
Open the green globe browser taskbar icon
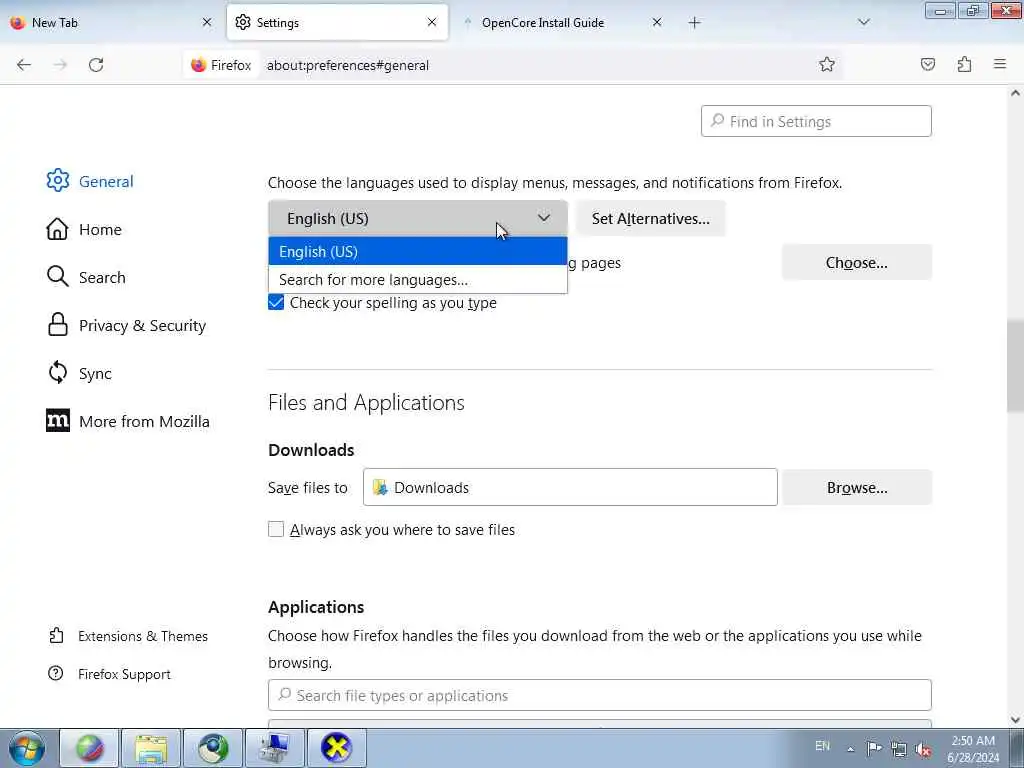point(89,748)
